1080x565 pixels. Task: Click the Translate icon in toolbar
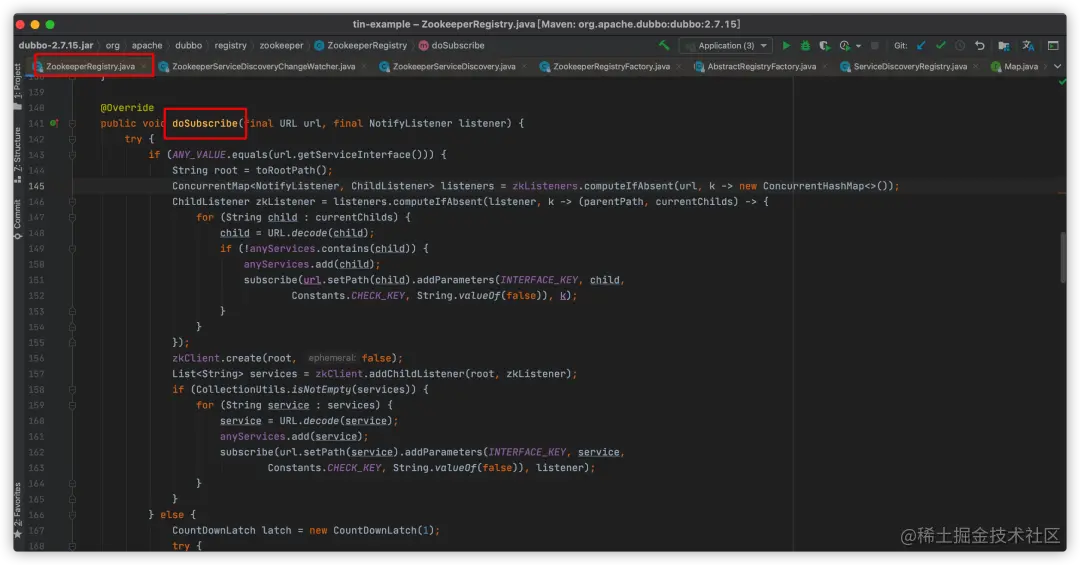point(1028,45)
